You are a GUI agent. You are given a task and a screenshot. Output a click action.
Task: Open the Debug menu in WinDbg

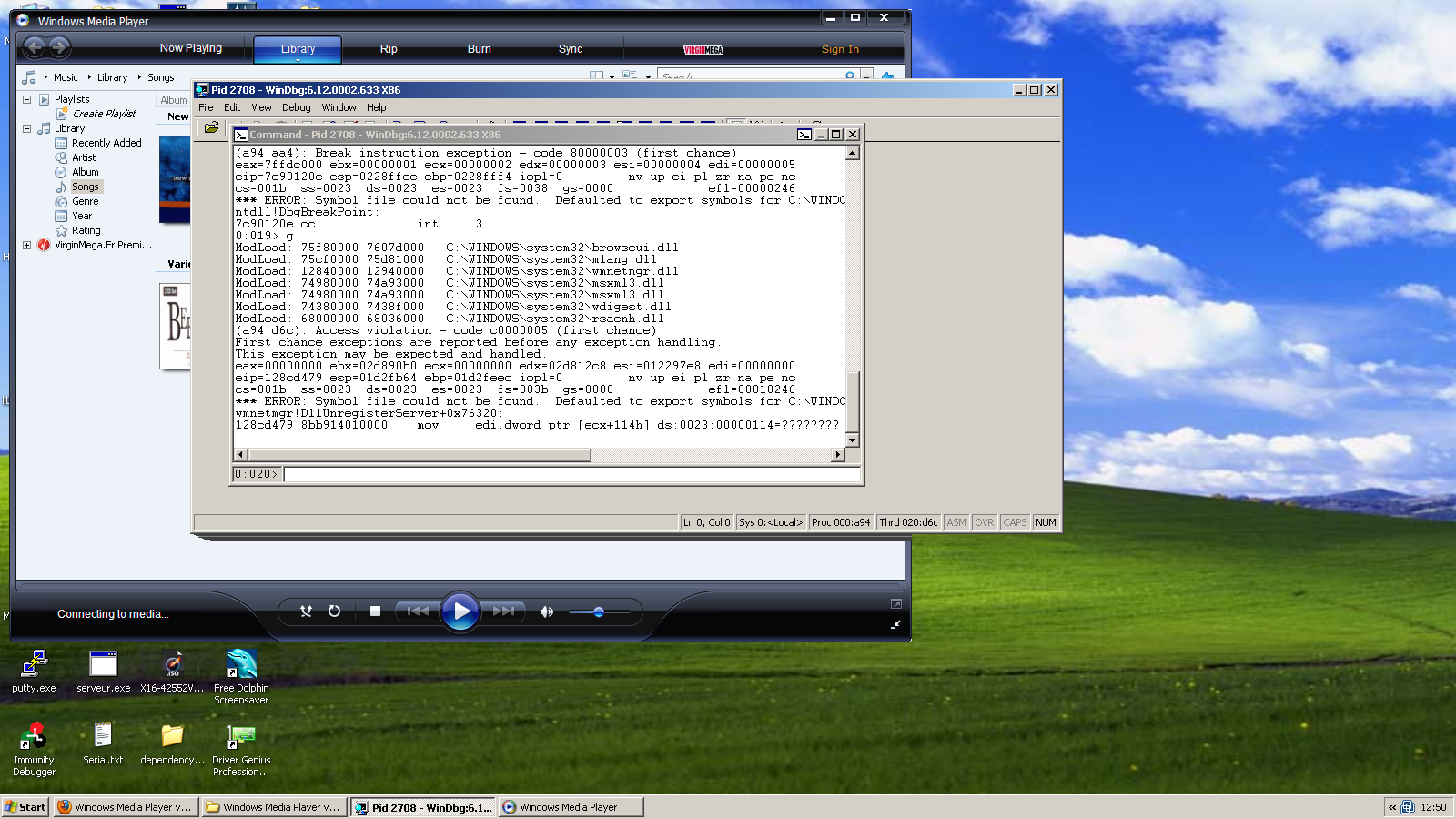coord(296,107)
